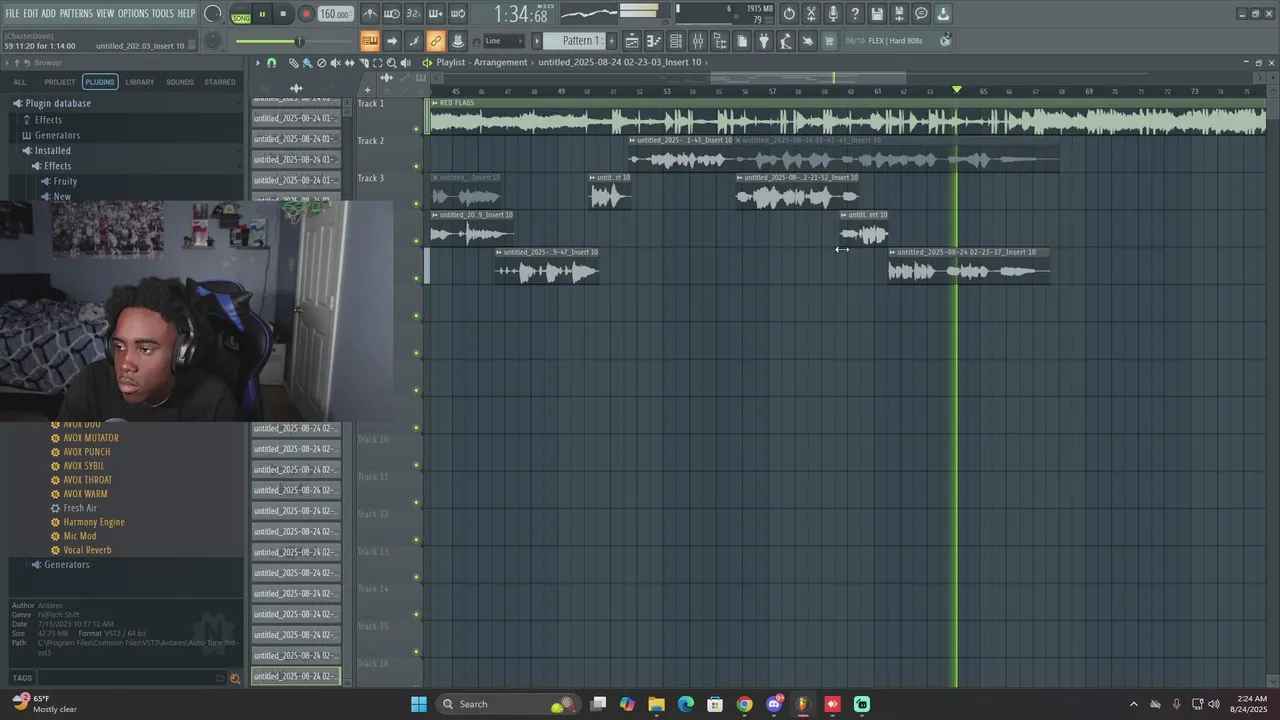The image size is (1280, 720).
Task: Pause playback with the pause button
Action: click(262, 14)
